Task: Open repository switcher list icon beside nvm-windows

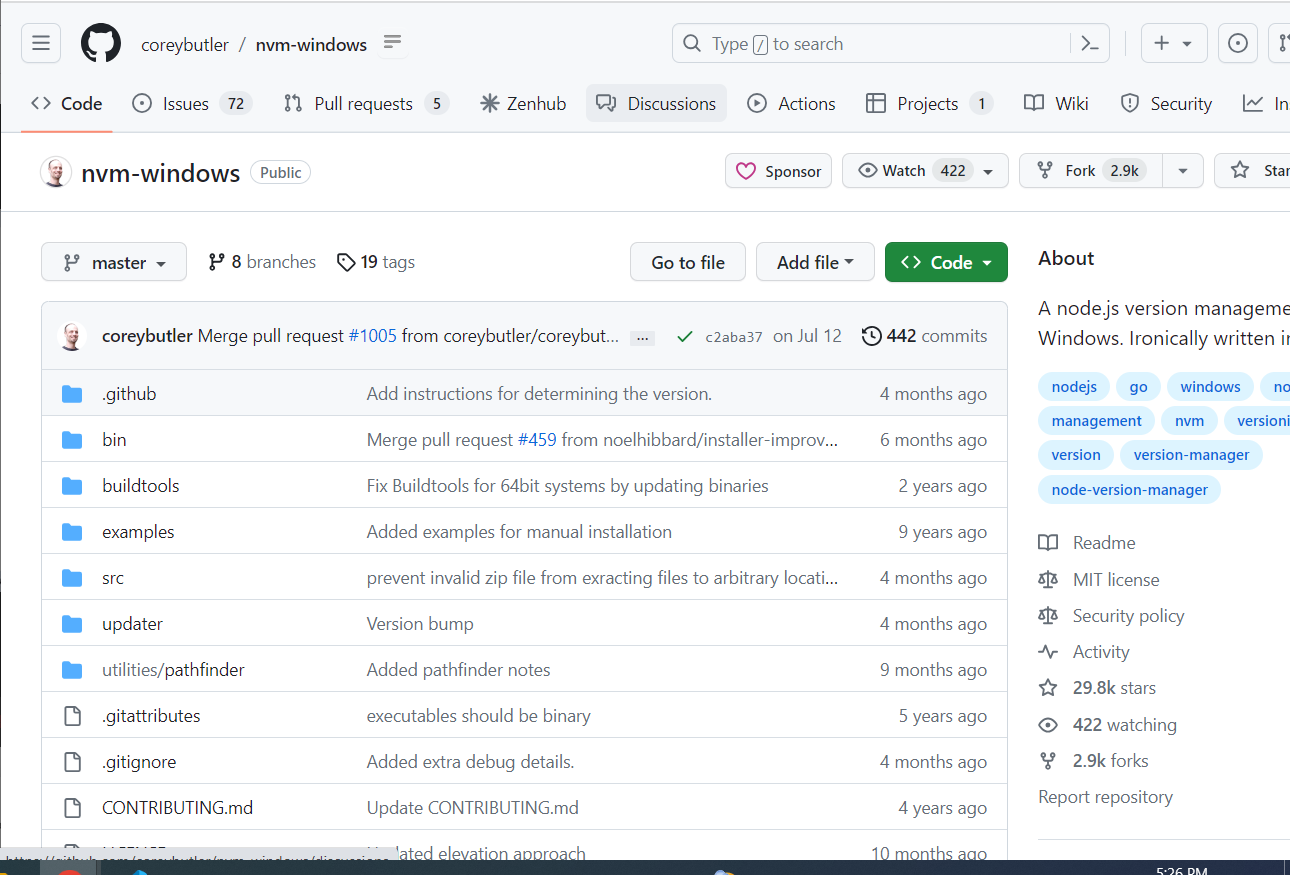Action: click(392, 42)
